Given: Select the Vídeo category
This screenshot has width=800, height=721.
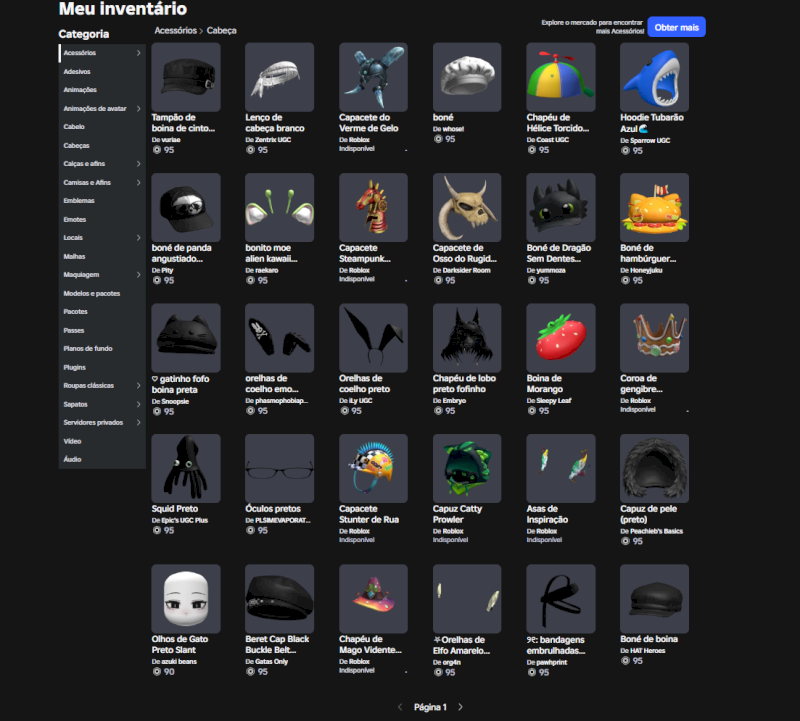Looking at the screenshot, I should [x=102, y=441].
